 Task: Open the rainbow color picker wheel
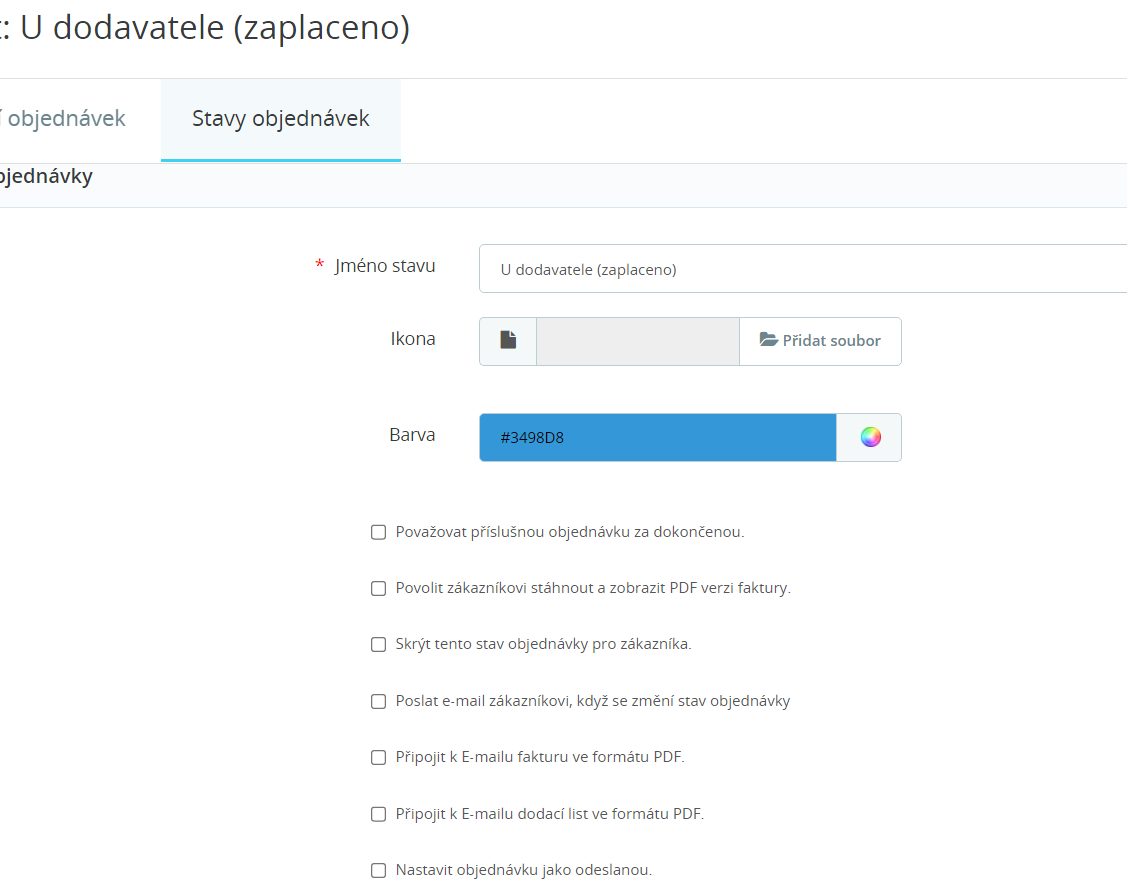coord(870,437)
